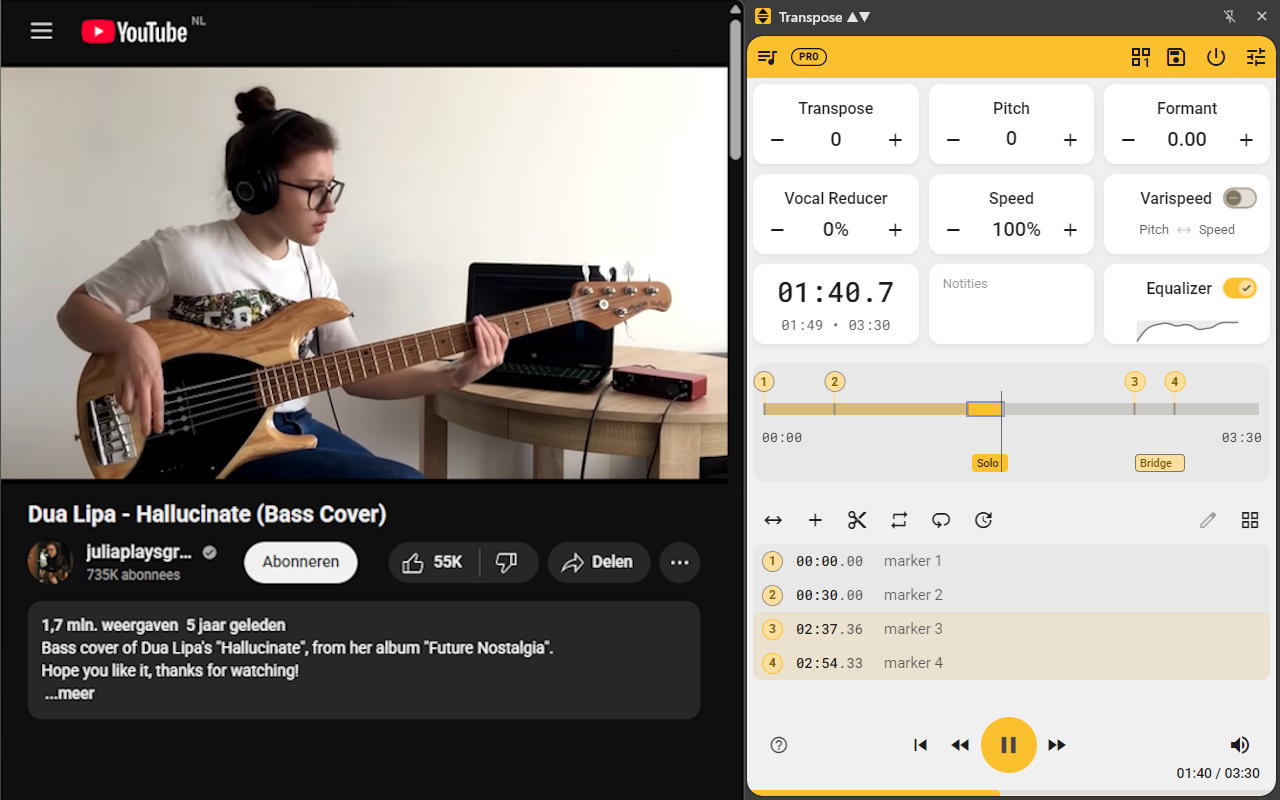Jump to timeline marker 2
The image size is (1280, 800).
834,381
